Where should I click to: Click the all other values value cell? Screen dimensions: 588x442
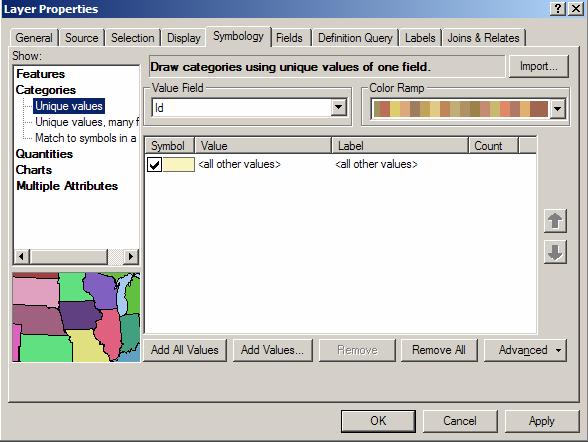click(239, 164)
